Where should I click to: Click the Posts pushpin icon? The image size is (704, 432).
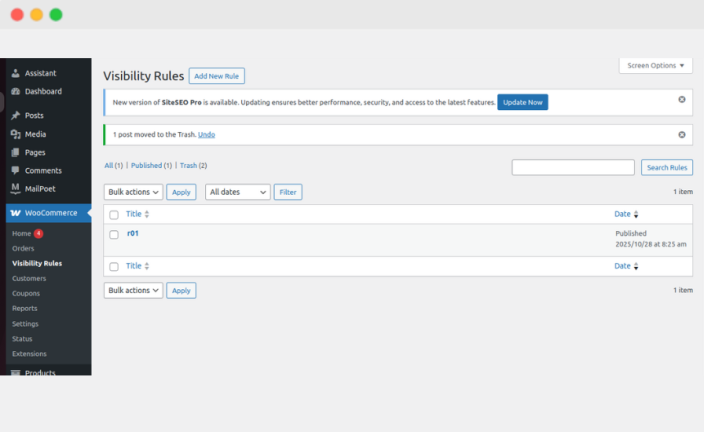pos(15,116)
